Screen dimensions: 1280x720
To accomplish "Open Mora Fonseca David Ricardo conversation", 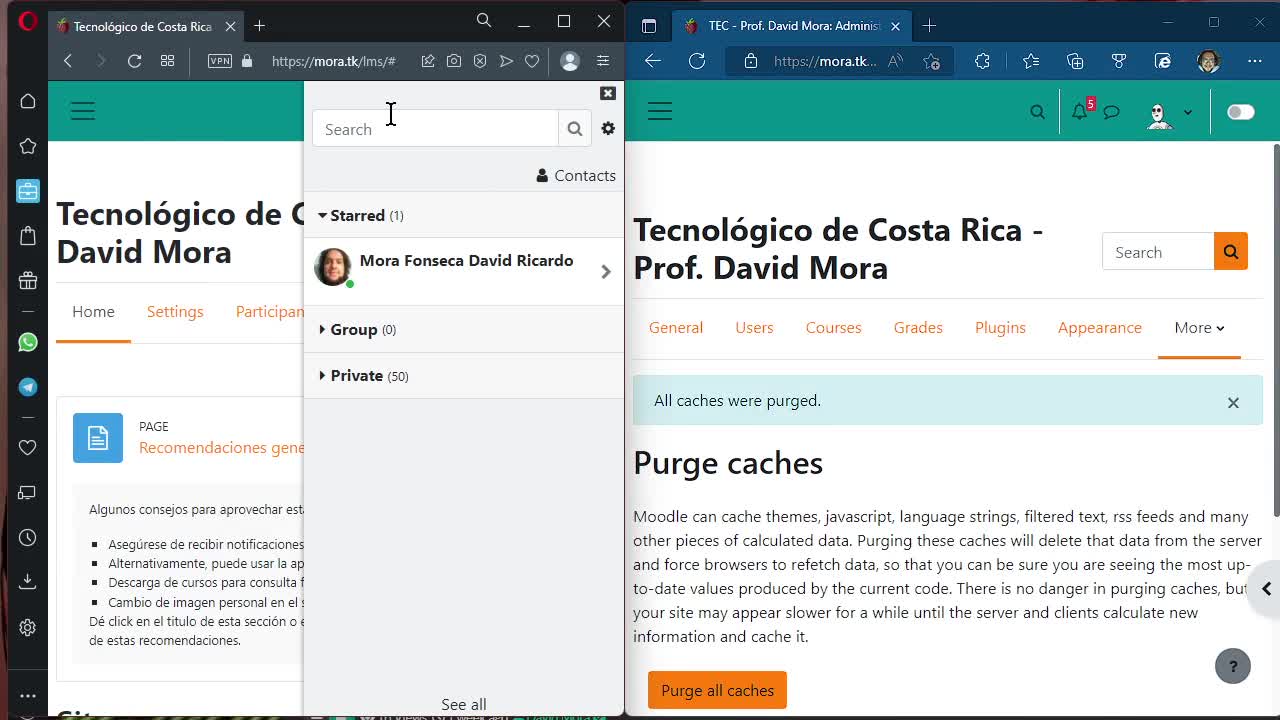I will point(464,270).
